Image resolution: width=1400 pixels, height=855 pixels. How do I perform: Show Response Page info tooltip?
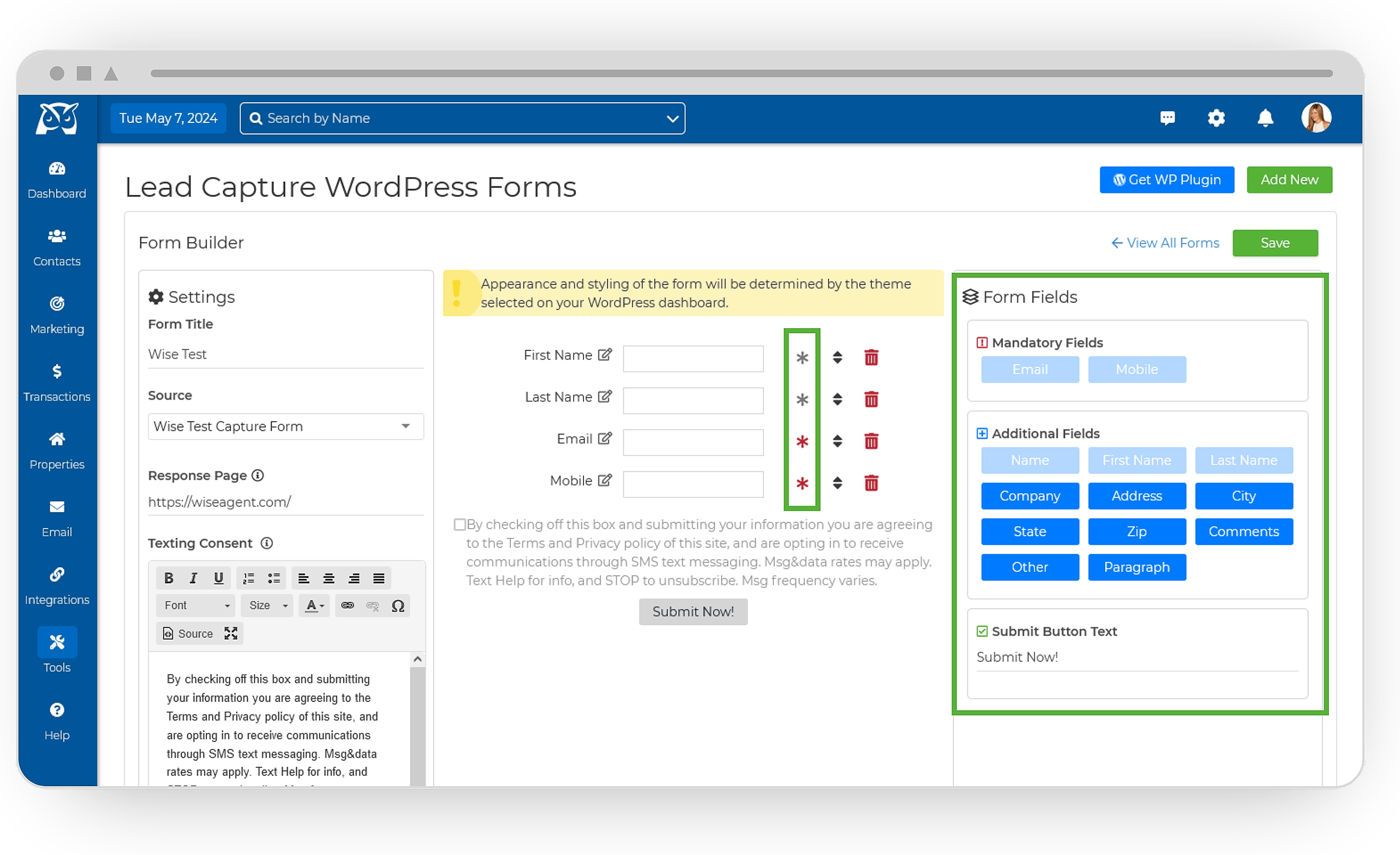(258, 476)
